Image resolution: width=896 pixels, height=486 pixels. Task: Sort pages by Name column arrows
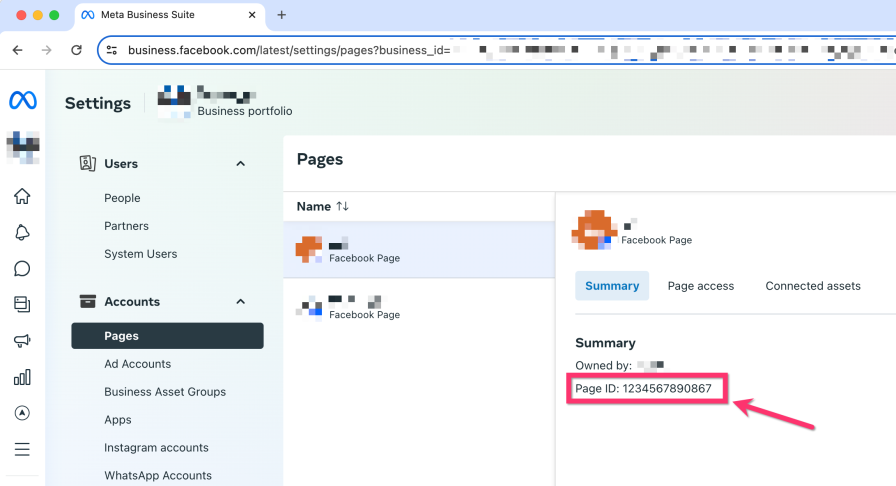342,206
